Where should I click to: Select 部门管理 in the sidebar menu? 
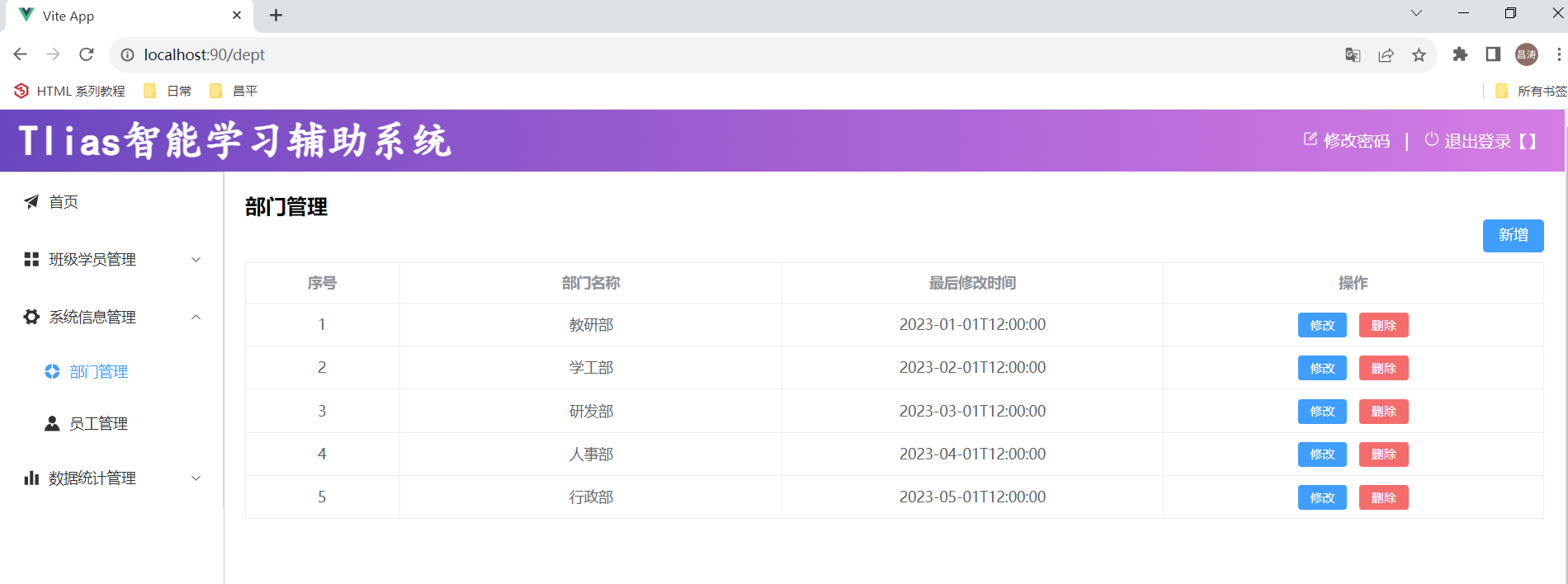(x=98, y=372)
